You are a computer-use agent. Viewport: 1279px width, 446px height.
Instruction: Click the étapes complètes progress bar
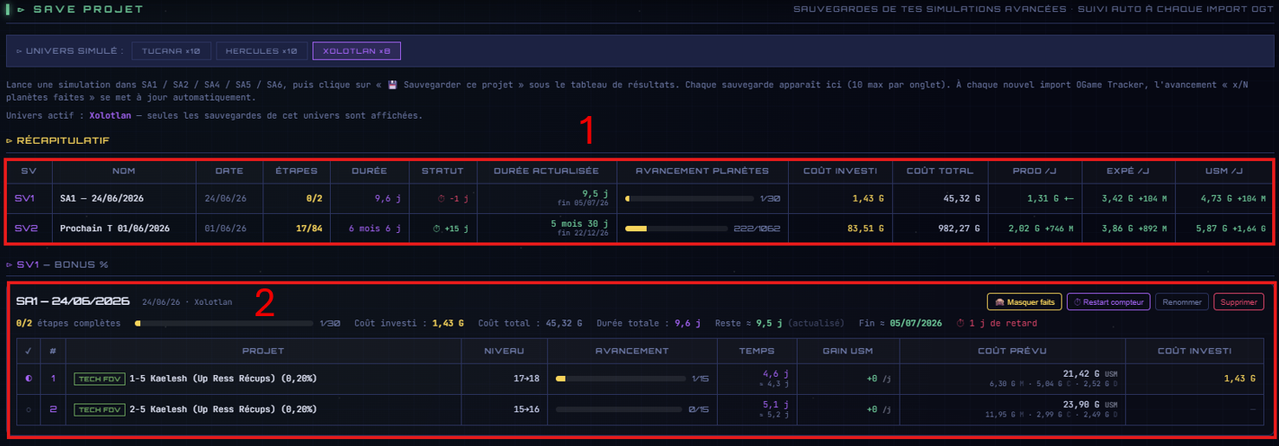(224, 323)
